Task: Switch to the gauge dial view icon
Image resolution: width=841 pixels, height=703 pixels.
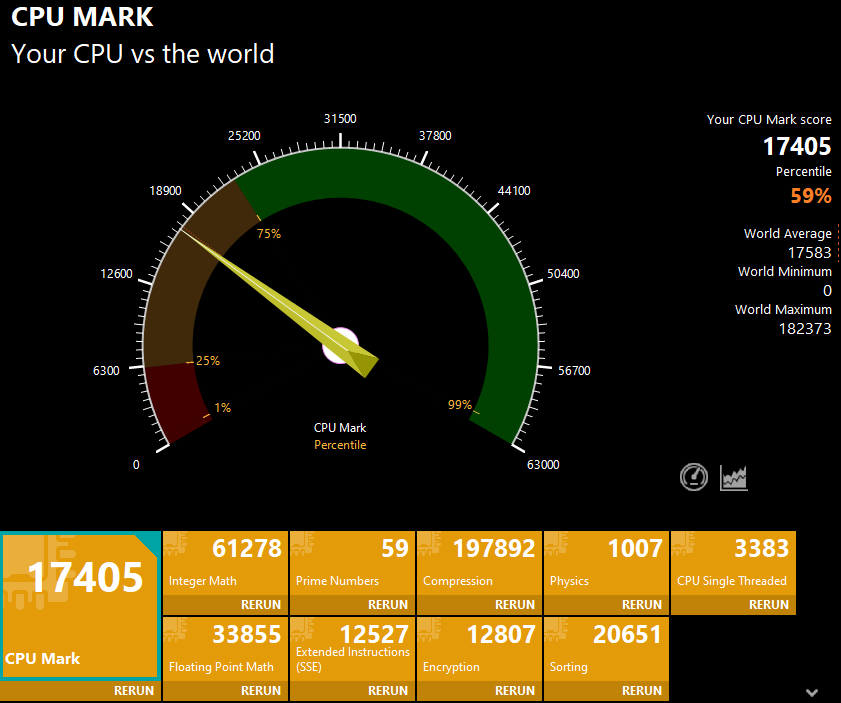Action: coord(694,477)
